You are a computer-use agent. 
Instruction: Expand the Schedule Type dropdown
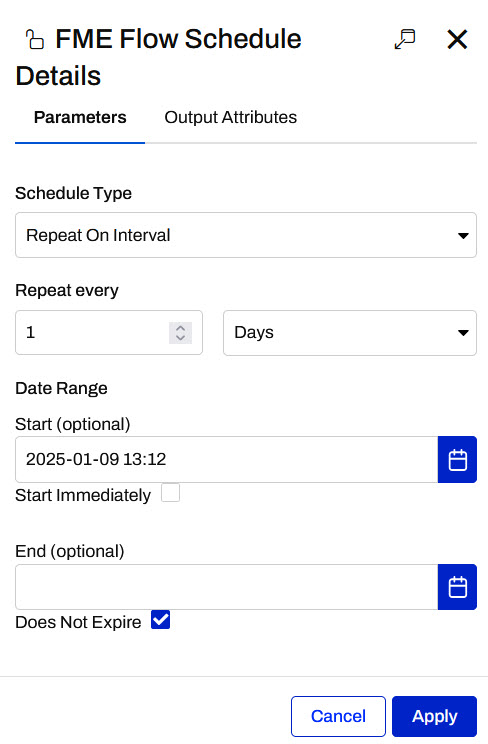point(246,235)
